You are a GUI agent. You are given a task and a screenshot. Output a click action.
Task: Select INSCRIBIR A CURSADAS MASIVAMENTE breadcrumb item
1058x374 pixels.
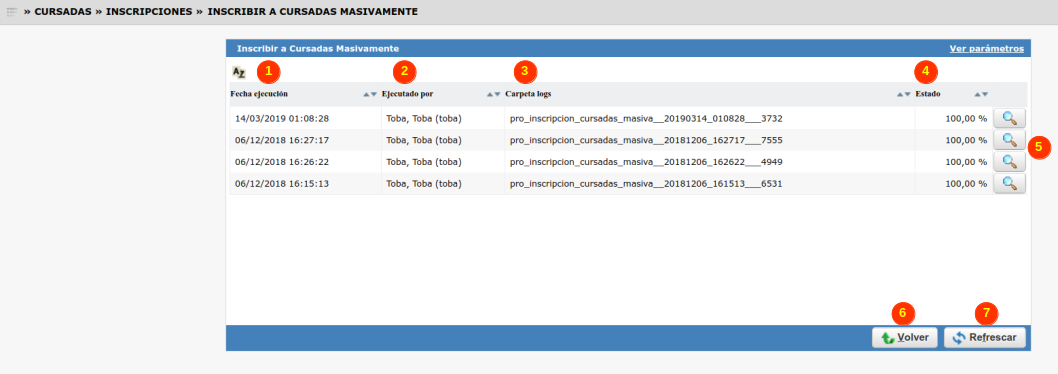pos(312,12)
